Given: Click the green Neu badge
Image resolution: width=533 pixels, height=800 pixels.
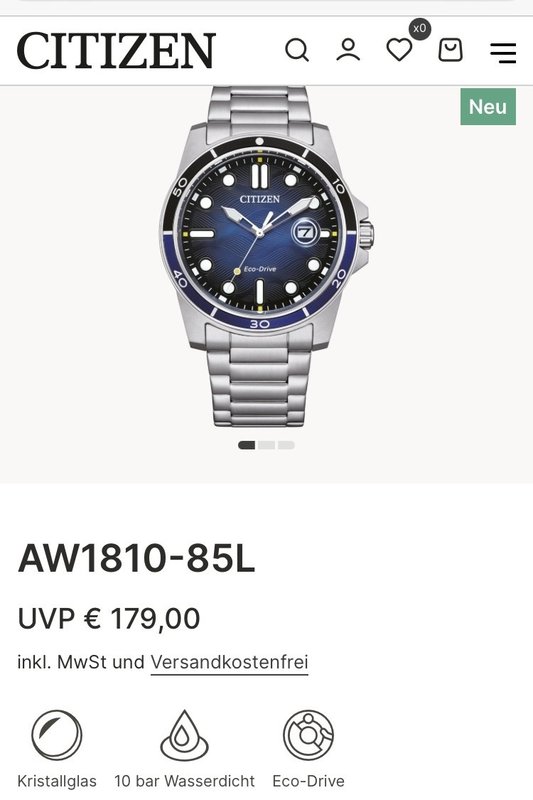Looking at the screenshot, I should 488,107.
